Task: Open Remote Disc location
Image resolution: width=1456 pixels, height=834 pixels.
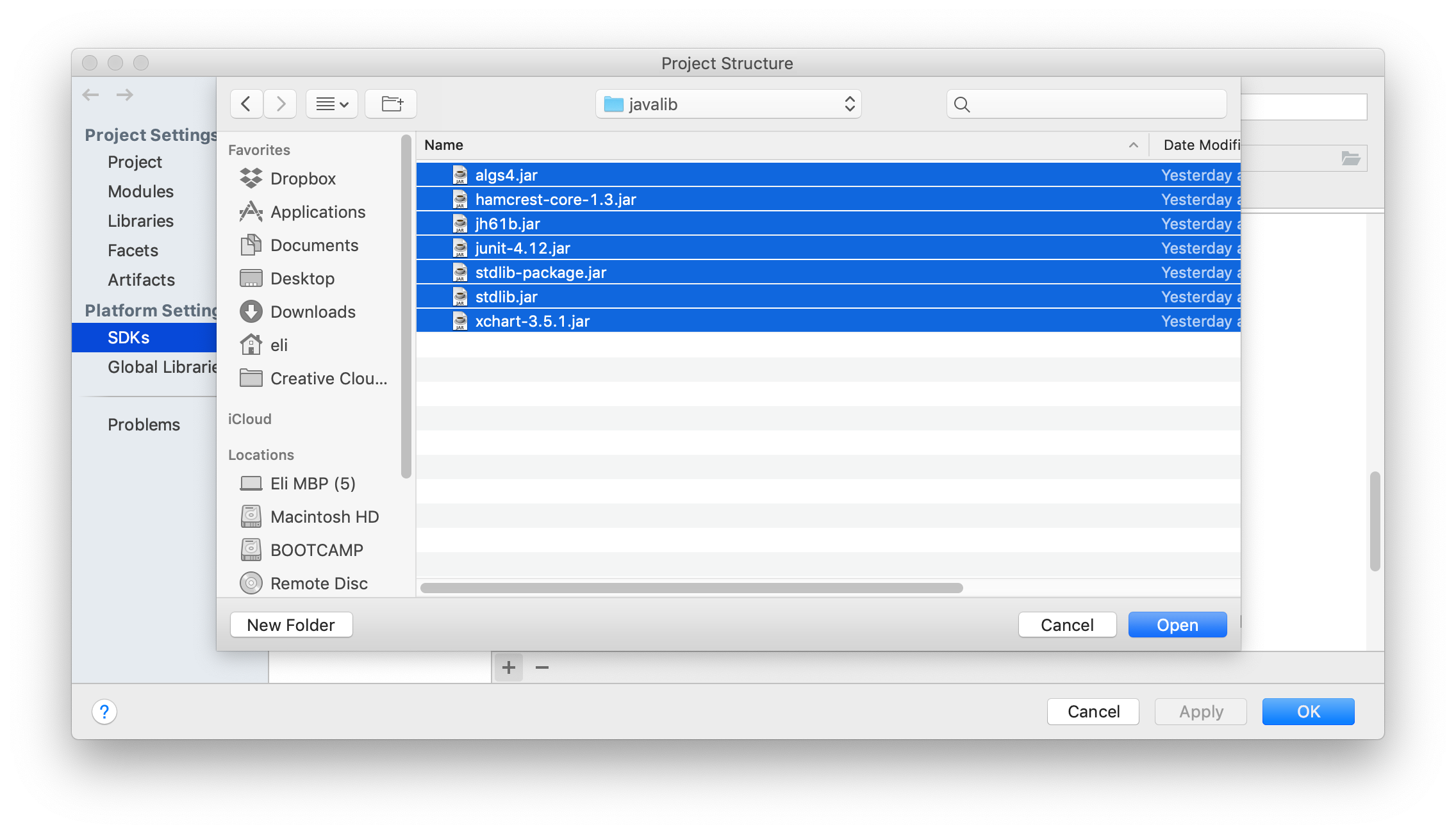Action: pyautogui.click(x=304, y=584)
